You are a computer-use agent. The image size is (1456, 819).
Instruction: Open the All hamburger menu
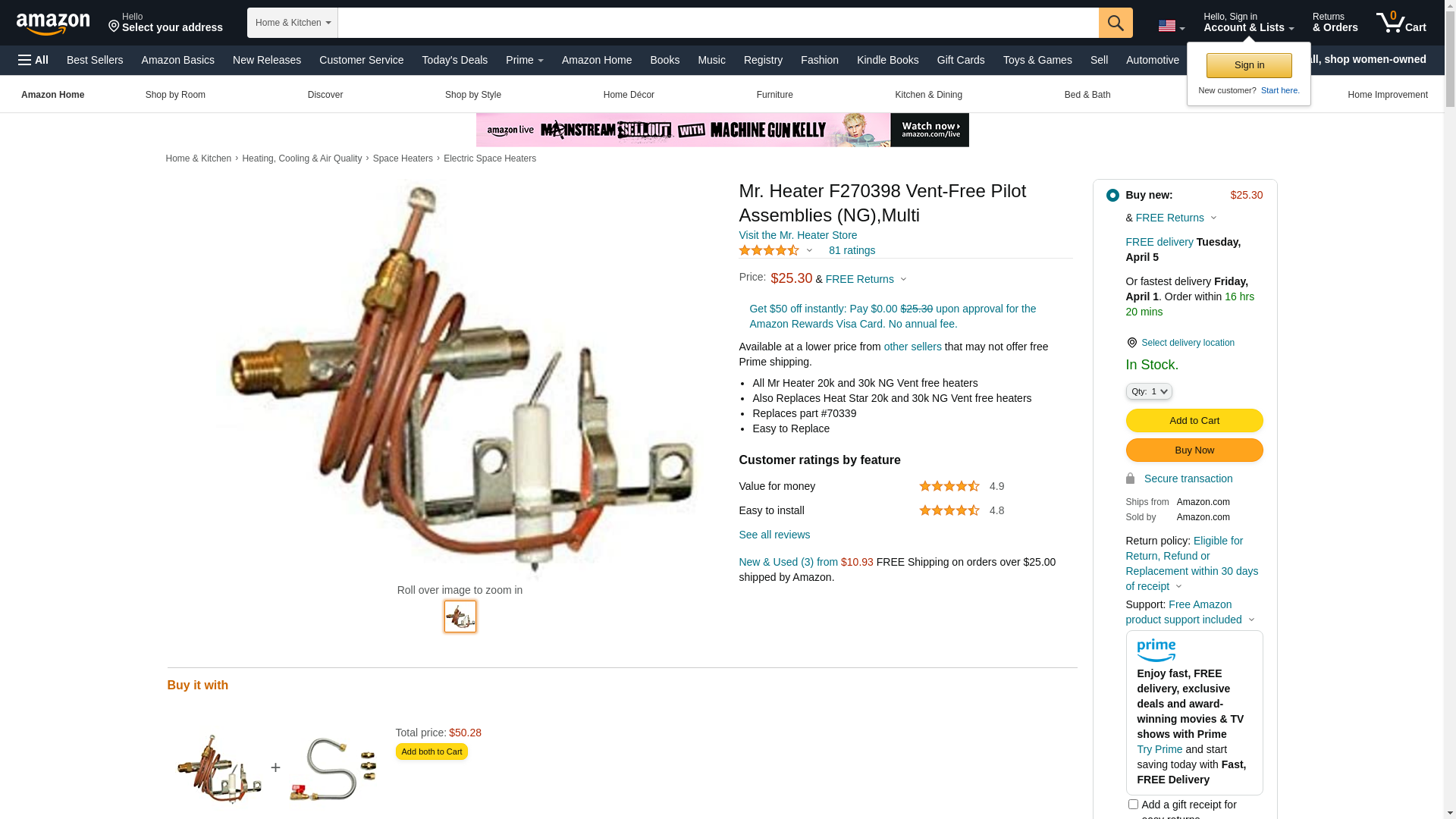click(33, 60)
